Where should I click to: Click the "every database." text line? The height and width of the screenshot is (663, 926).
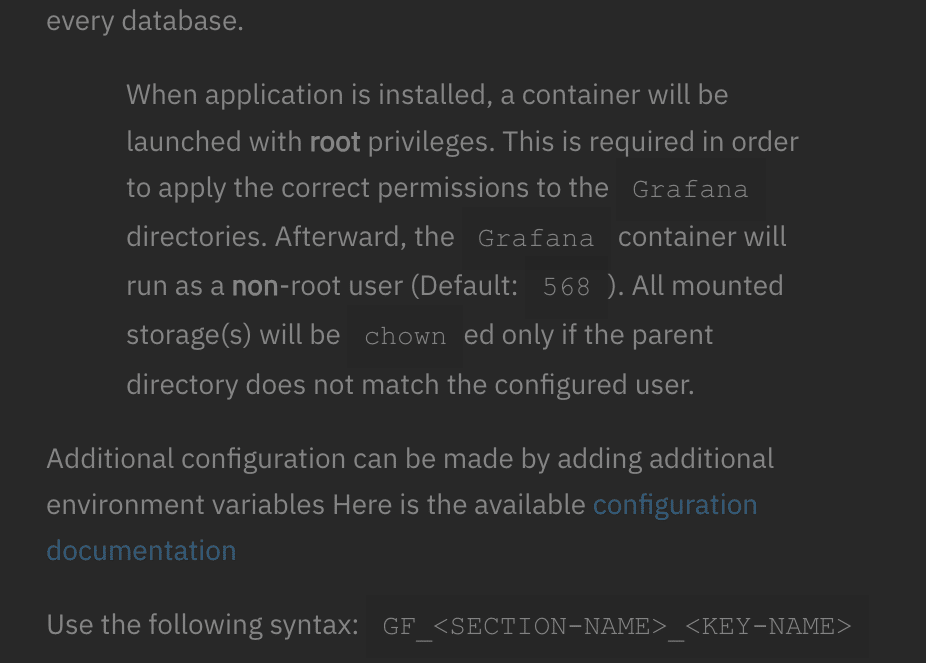pyautogui.click(x=145, y=21)
